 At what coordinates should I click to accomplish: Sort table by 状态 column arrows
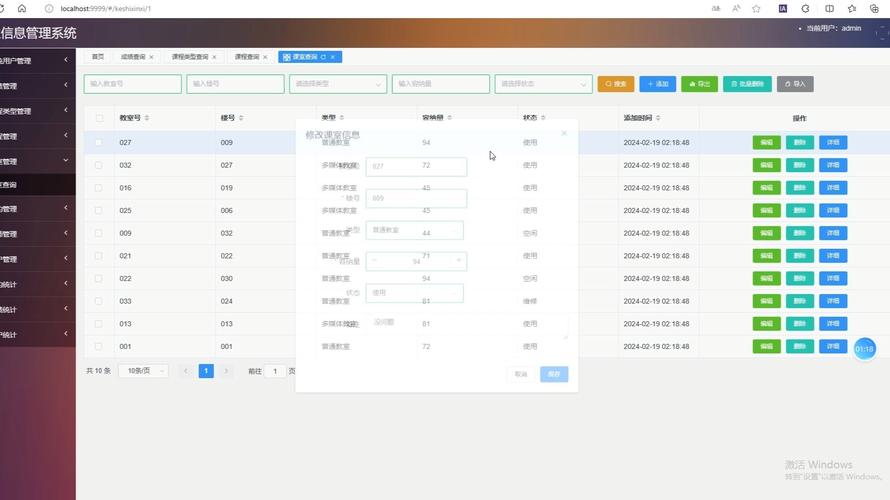[x=543, y=117]
